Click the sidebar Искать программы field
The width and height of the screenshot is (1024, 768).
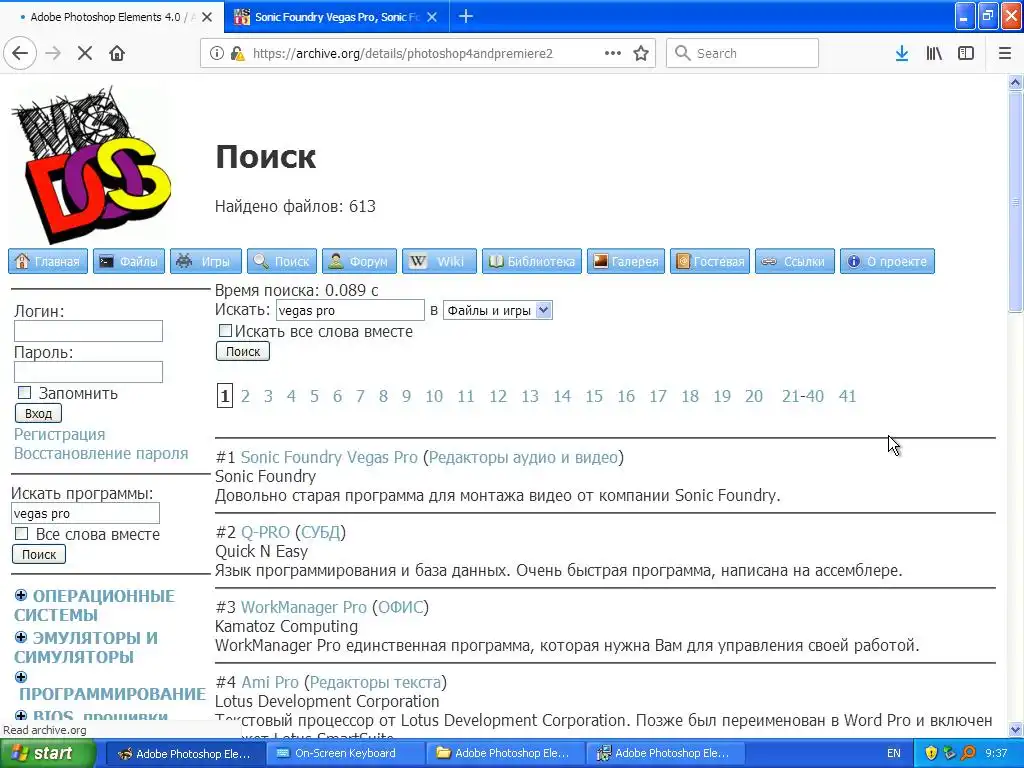[x=85, y=513]
